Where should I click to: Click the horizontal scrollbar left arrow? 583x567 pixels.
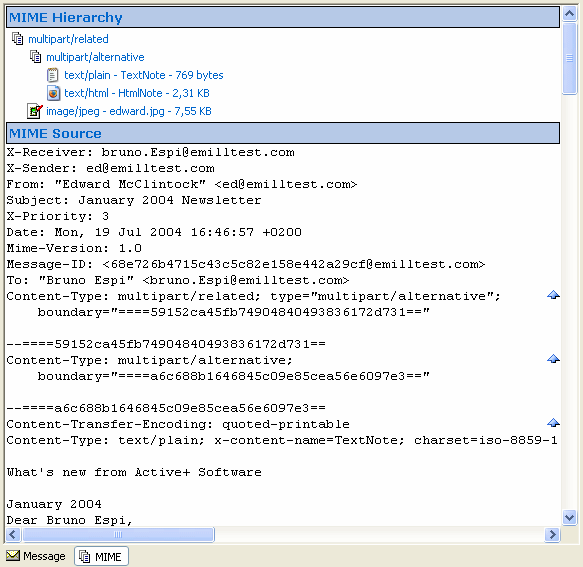pos(13,534)
